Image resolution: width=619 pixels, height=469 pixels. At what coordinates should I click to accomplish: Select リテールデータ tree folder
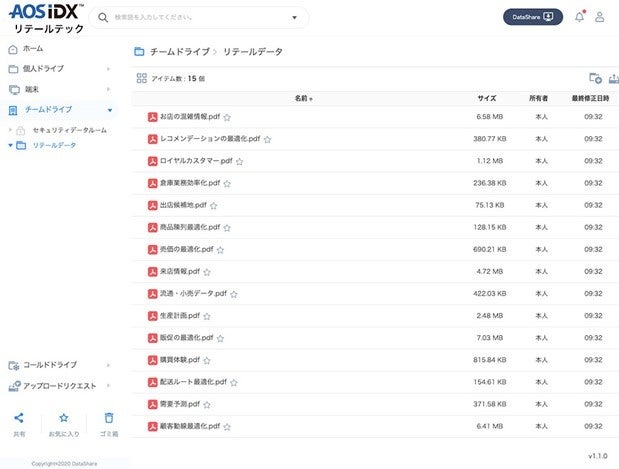(54, 146)
